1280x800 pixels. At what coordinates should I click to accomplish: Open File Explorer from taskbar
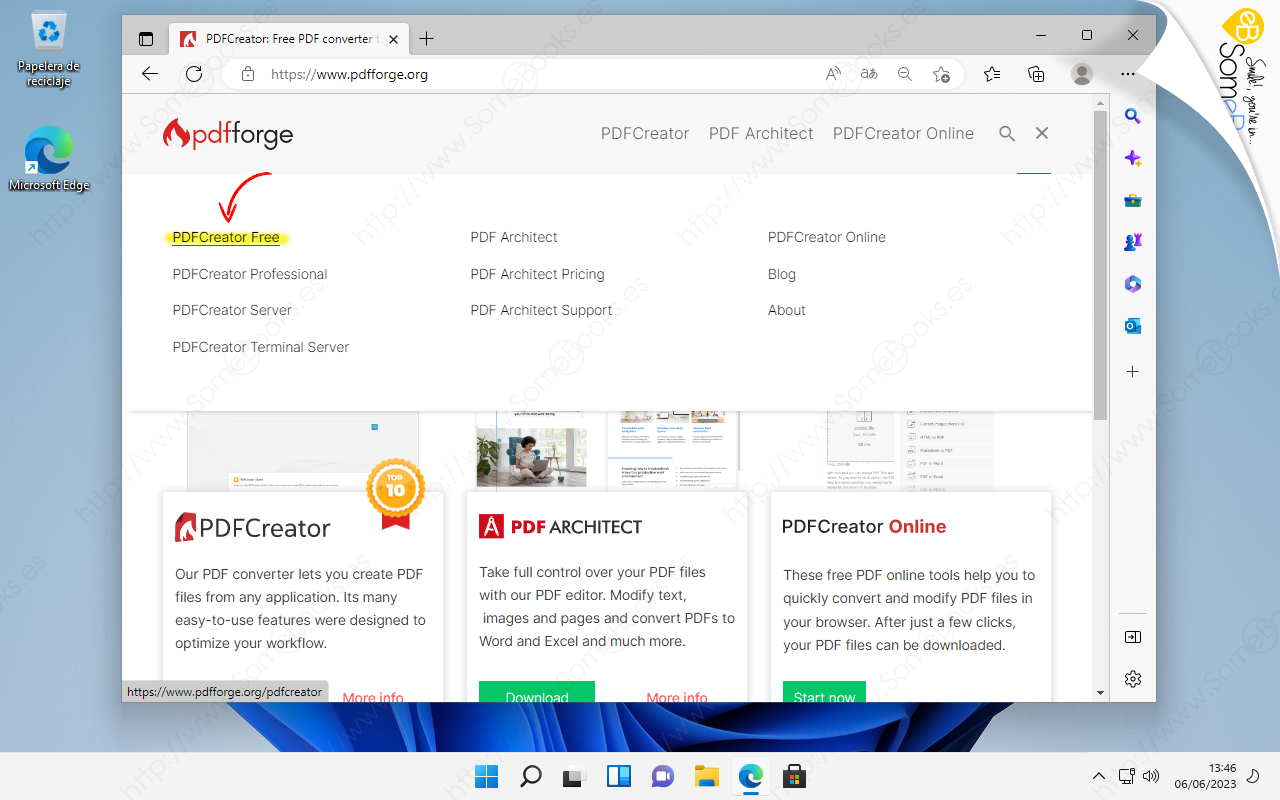(x=707, y=776)
